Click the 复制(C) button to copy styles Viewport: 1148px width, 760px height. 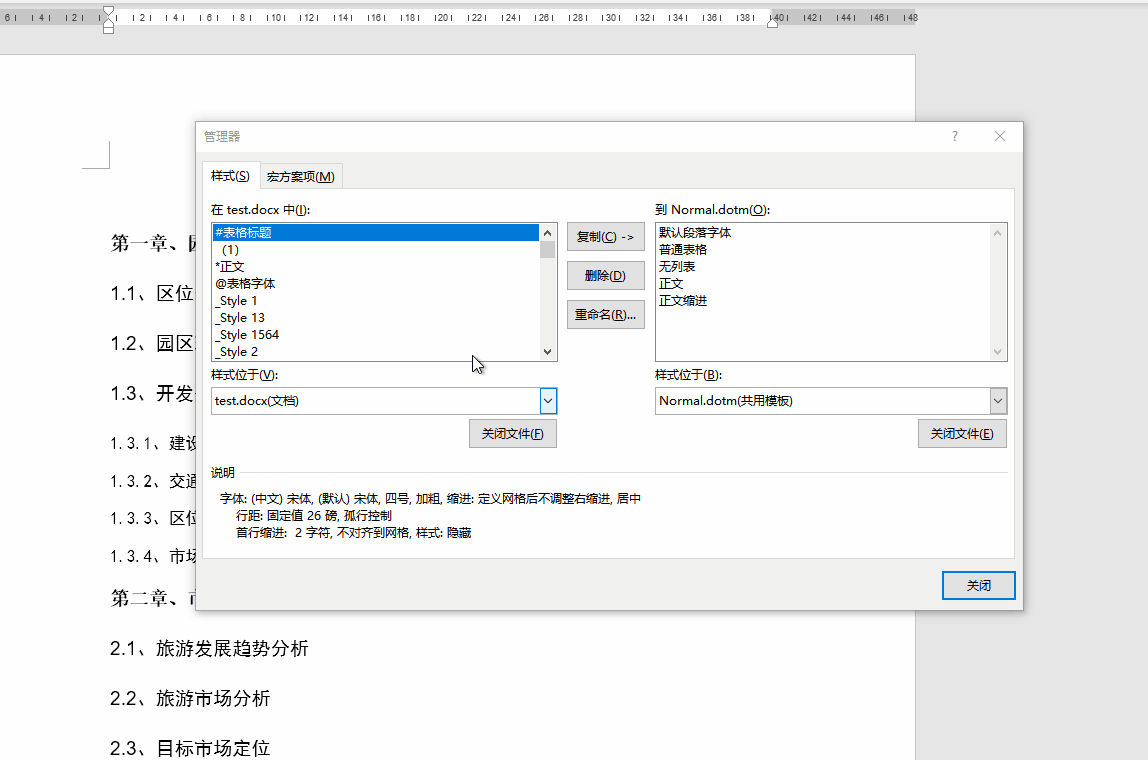pos(605,236)
